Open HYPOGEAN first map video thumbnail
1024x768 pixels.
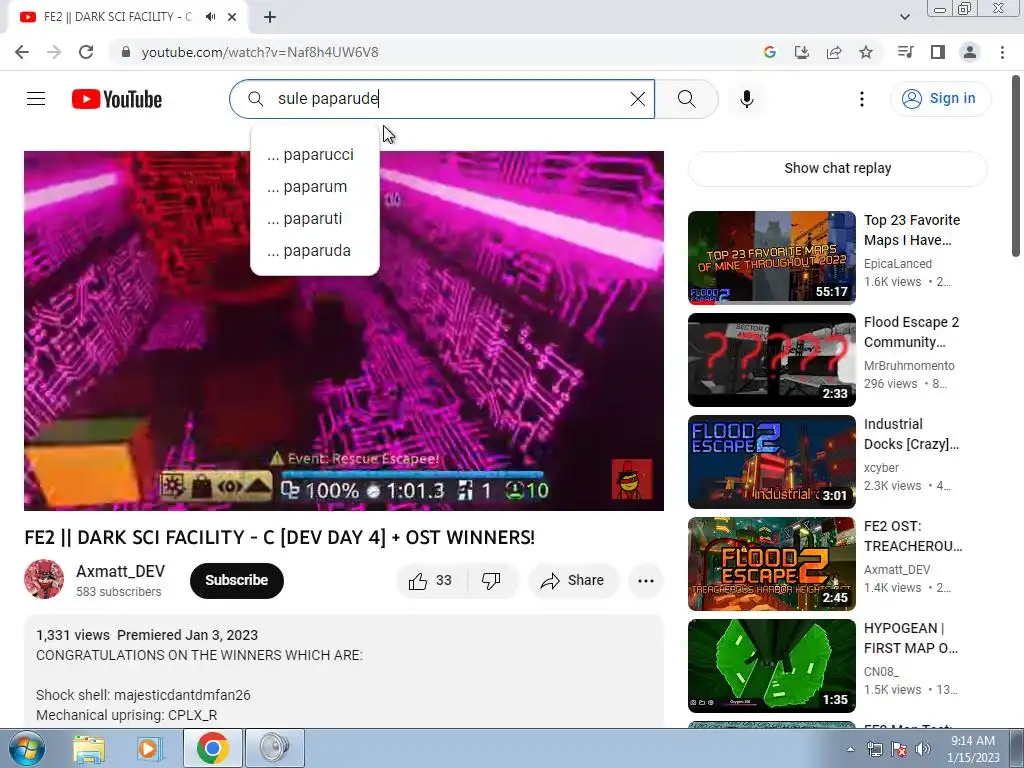click(771, 665)
